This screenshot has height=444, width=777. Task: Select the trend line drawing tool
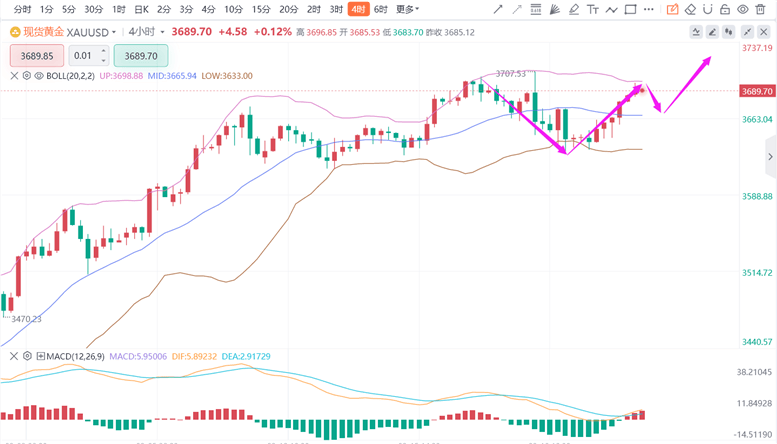point(499,9)
